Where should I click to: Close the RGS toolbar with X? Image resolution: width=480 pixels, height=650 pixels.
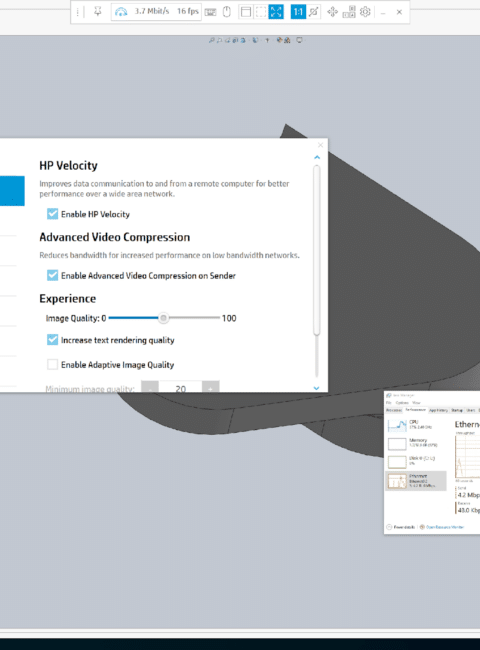(399, 12)
